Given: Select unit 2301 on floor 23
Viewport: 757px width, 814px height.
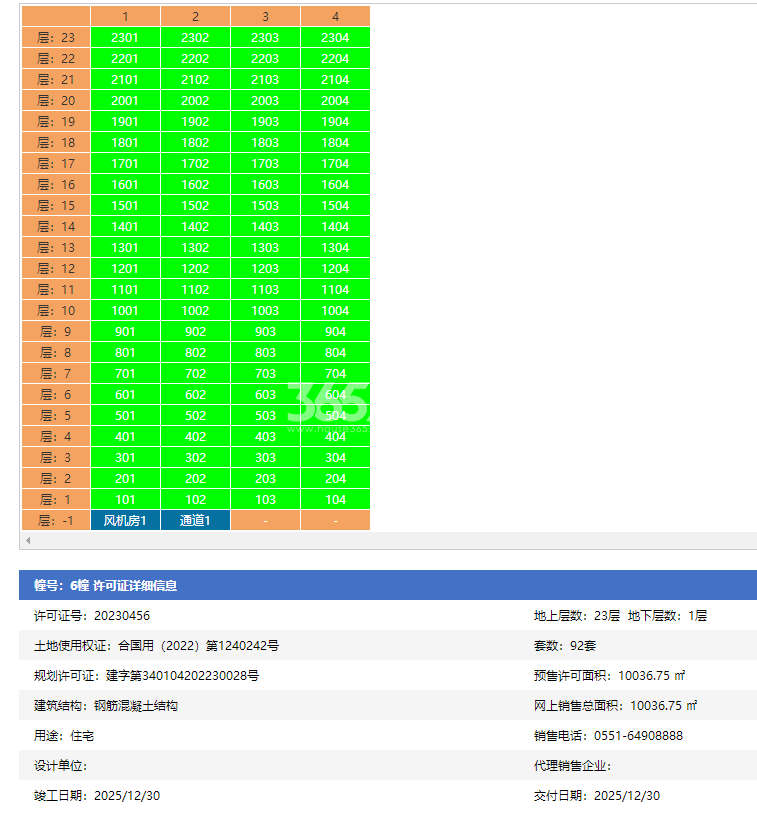Looking at the screenshot, I should (x=125, y=37).
